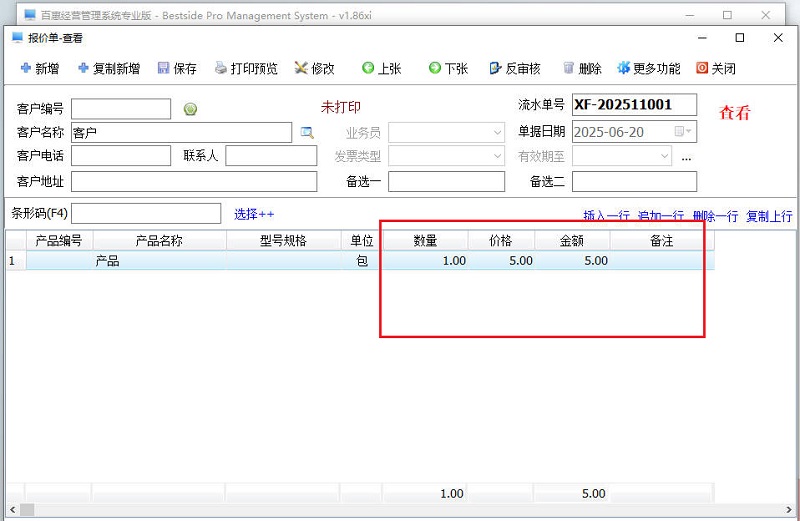The image size is (800, 521).
Task: Click the 价格 column header
Action: [x=501, y=240]
